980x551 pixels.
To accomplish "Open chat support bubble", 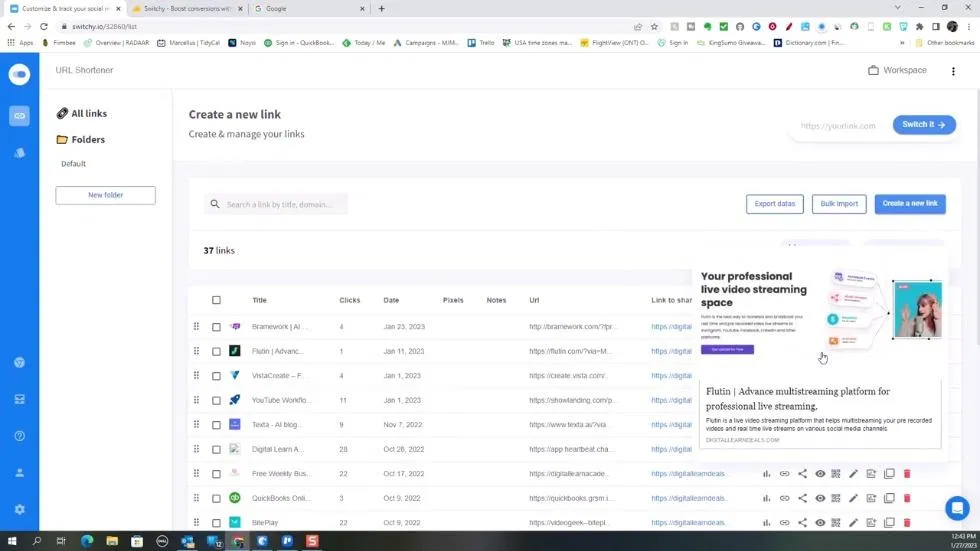I will (957, 508).
